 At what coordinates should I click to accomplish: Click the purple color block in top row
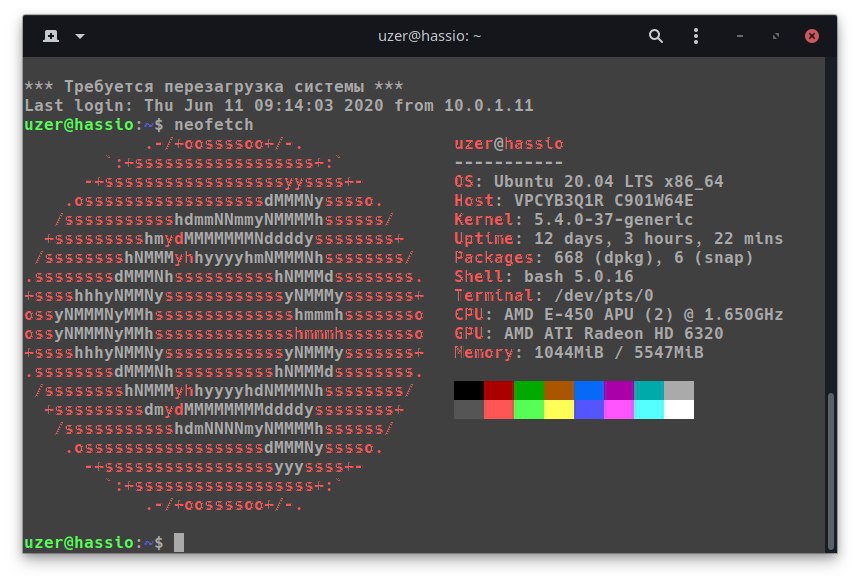tap(619, 390)
